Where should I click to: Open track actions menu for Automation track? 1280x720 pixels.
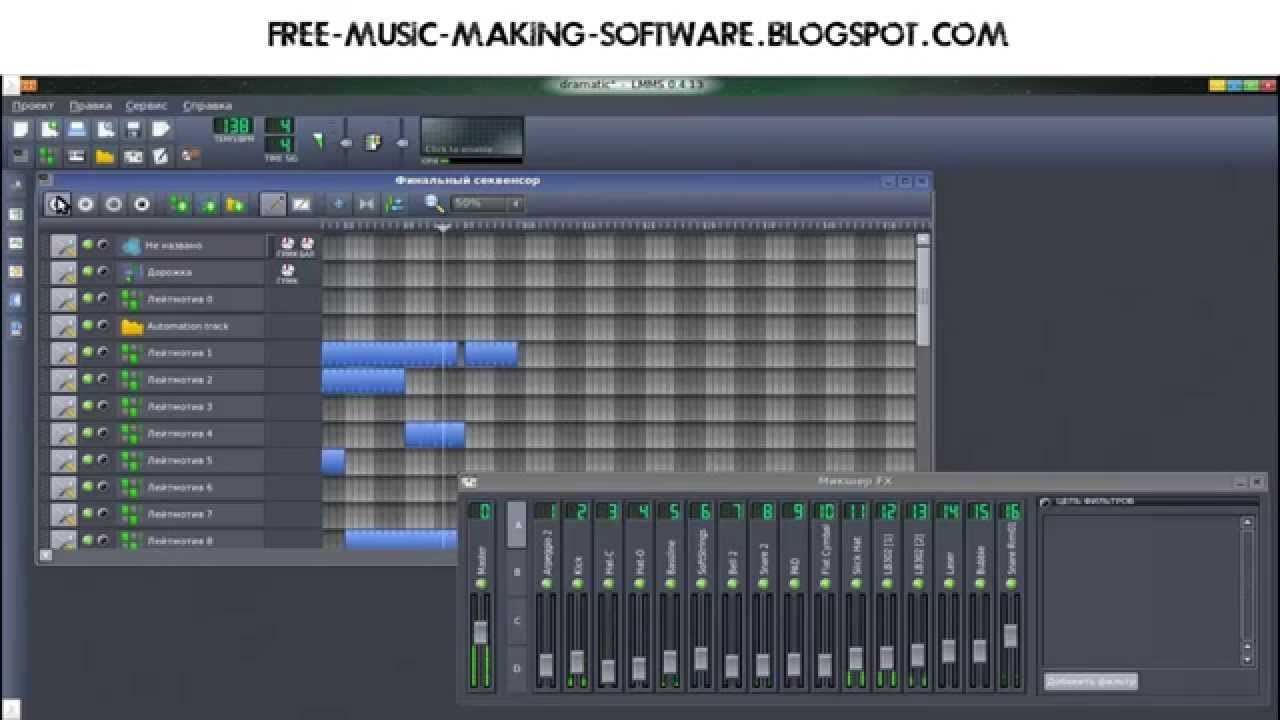click(63, 326)
